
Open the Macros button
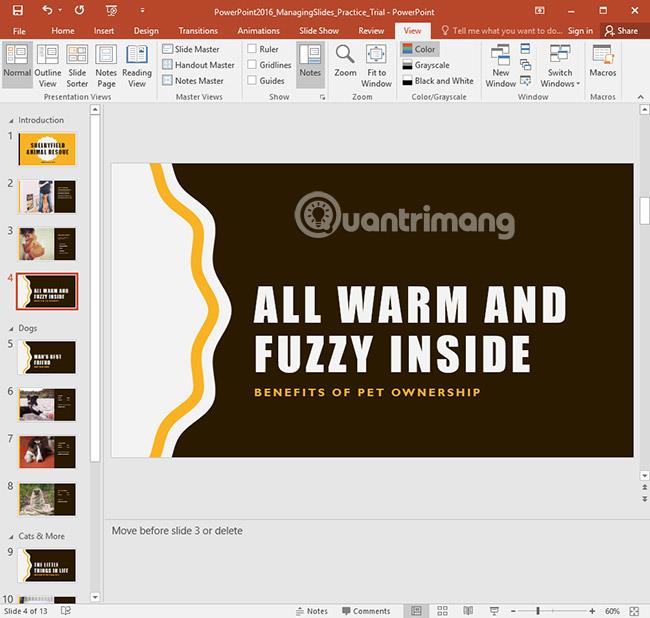pyautogui.click(x=603, y=61)
